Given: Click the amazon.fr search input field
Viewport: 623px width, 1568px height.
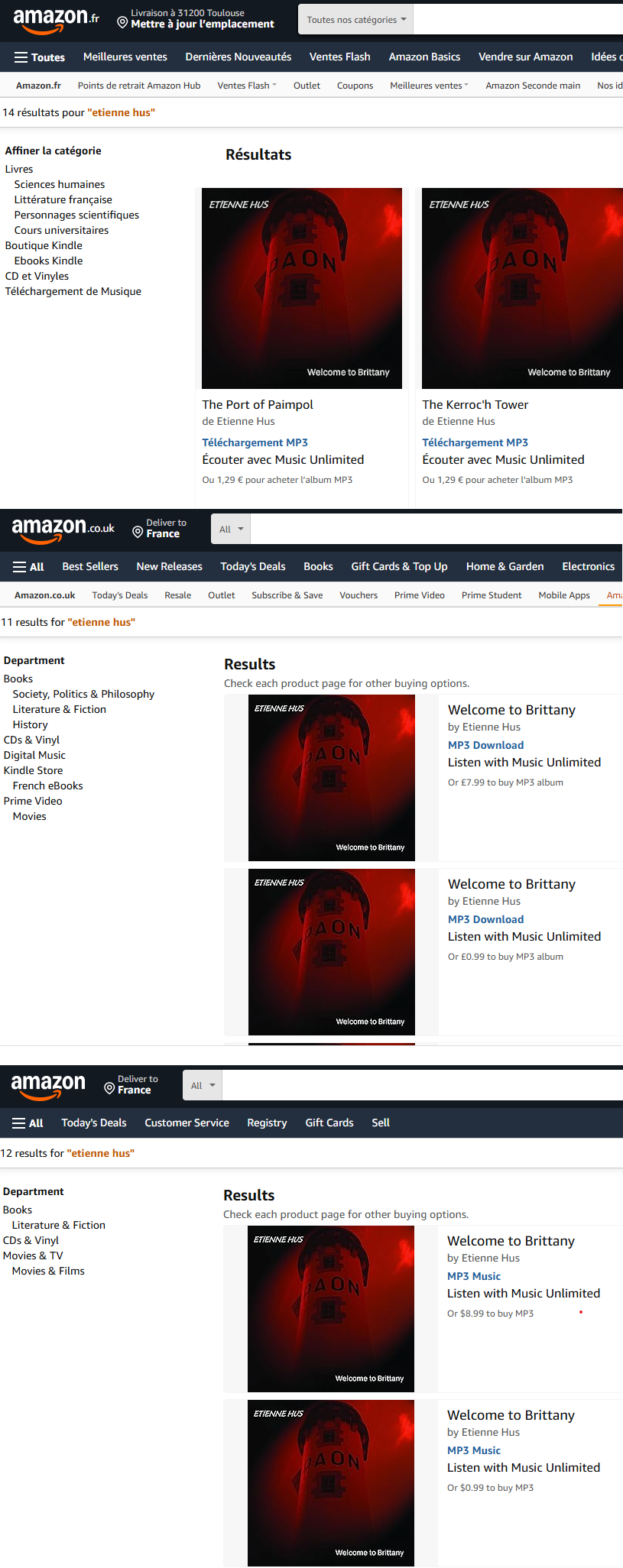Looking at the screenshot, I should (518, 20).
